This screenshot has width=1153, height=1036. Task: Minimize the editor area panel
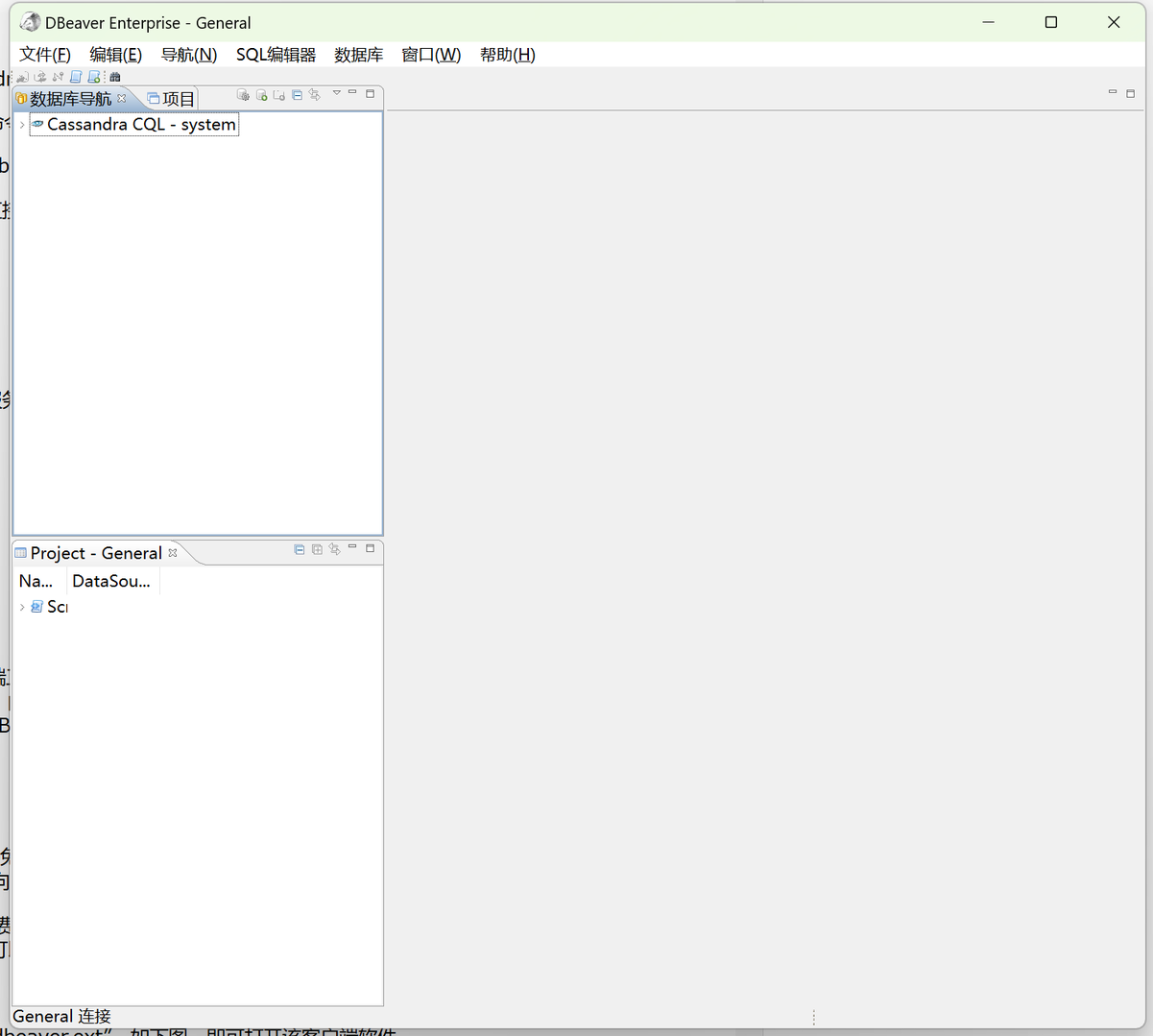[x=1113, y=92]
